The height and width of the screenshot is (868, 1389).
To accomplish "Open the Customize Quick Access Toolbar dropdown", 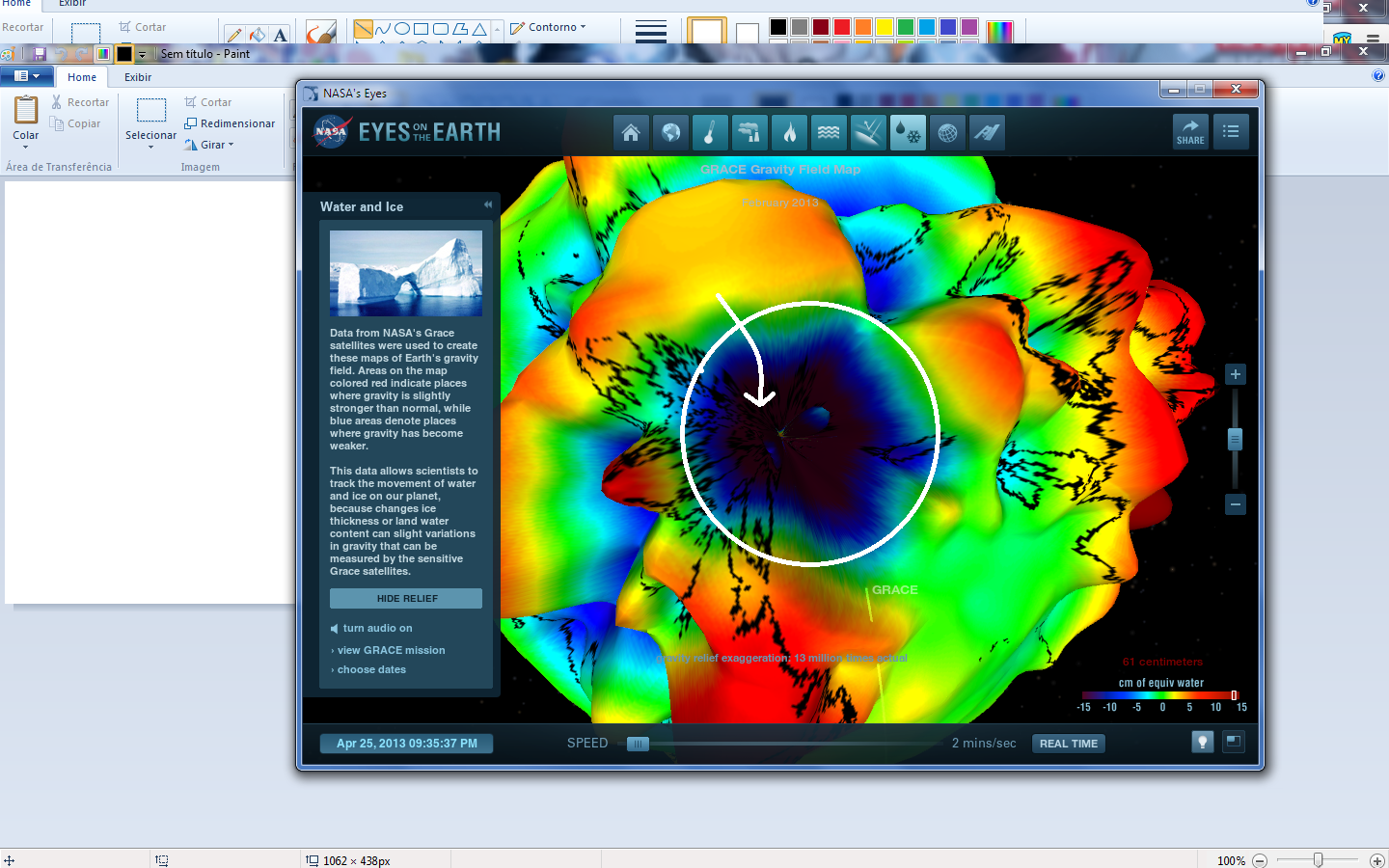I will pos(142,55).
